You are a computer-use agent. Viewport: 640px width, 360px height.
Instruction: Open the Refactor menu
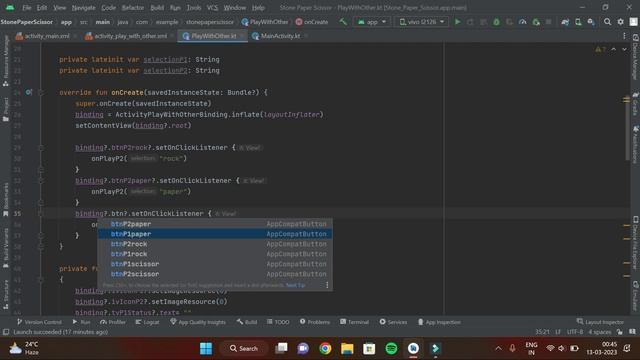[x=133, y=7]
